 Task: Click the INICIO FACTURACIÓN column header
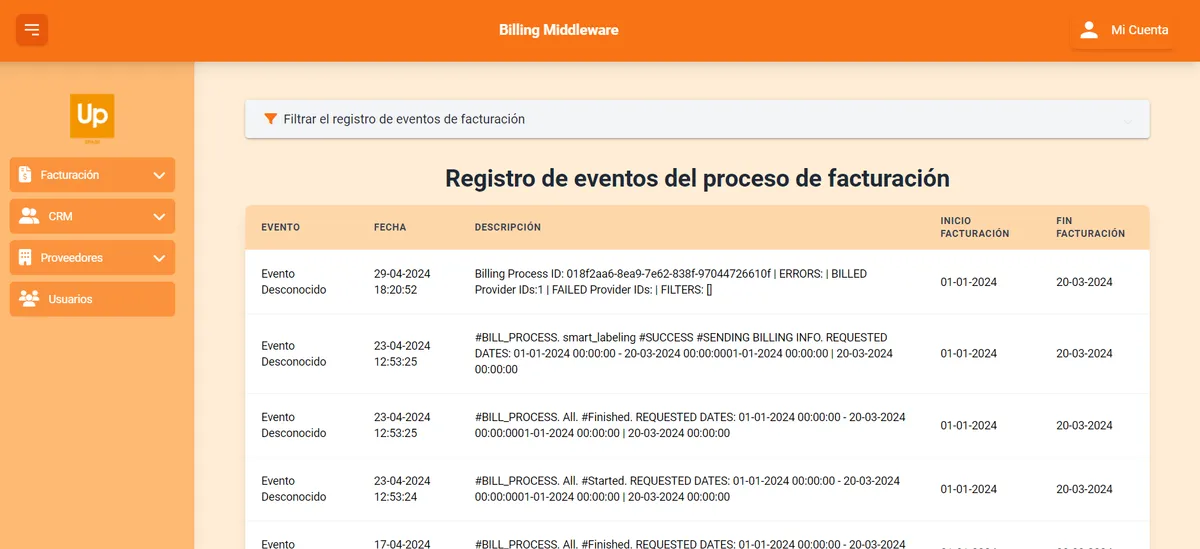tap(975, 227)
